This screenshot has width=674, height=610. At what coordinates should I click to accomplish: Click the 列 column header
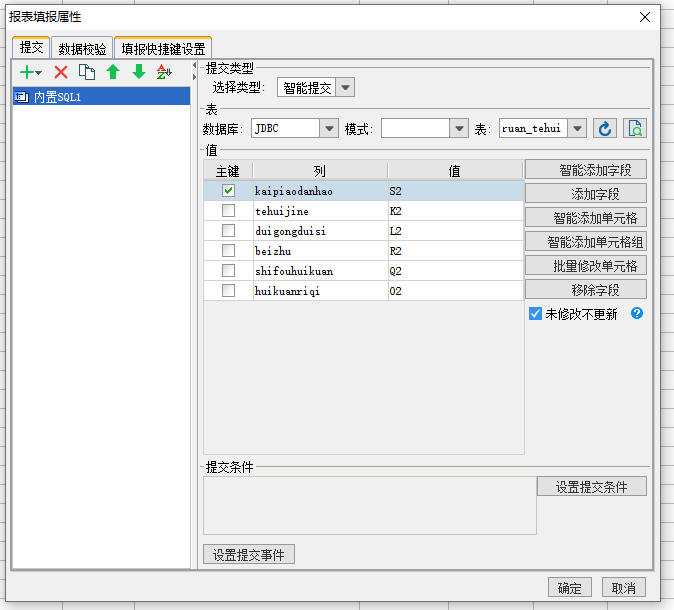(320, 171)
